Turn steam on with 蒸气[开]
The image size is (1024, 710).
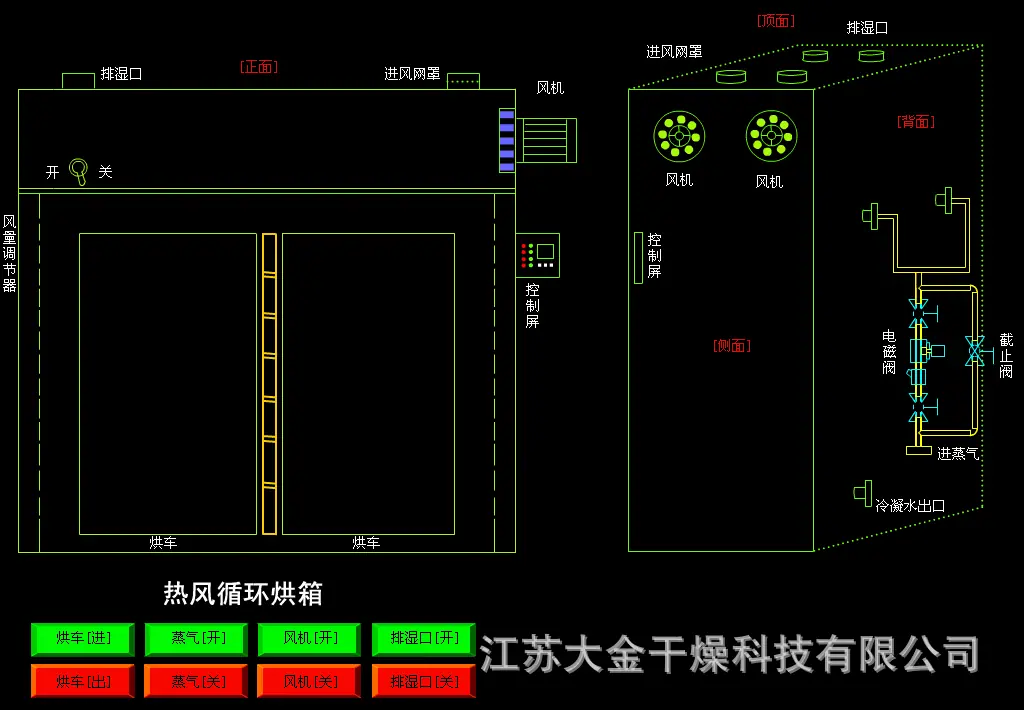pos(197,638)
